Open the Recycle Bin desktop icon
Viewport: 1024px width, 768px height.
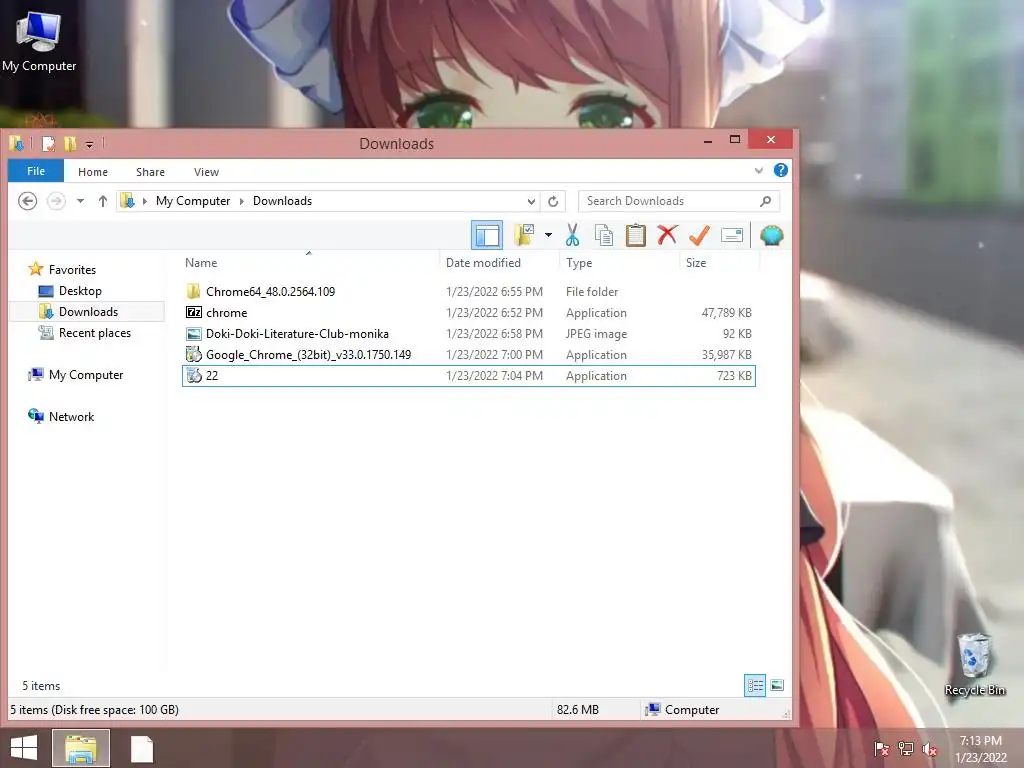coord(974,664)
